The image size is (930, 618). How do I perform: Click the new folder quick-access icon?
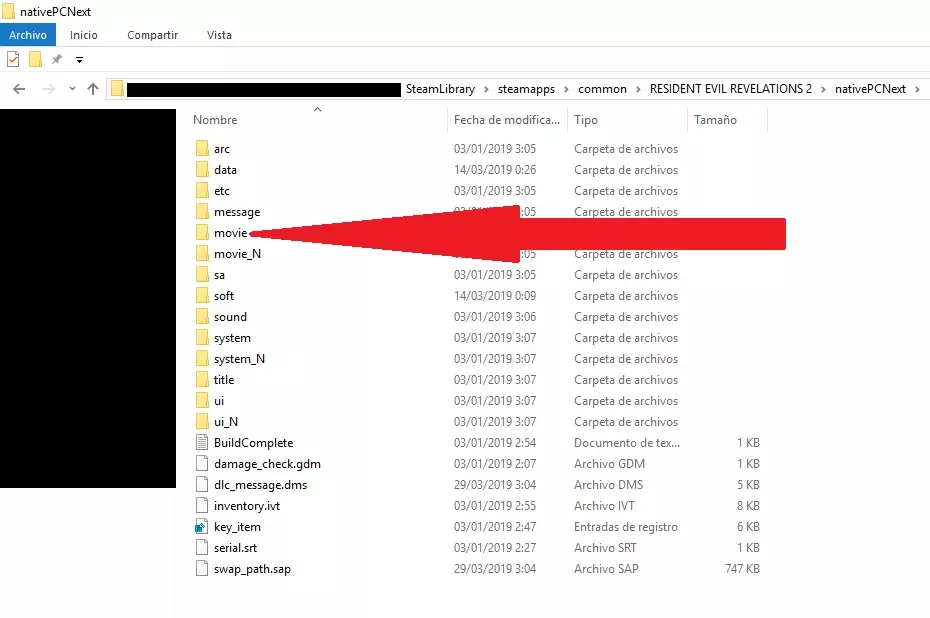pyautogui.click(x=36, y=59)
